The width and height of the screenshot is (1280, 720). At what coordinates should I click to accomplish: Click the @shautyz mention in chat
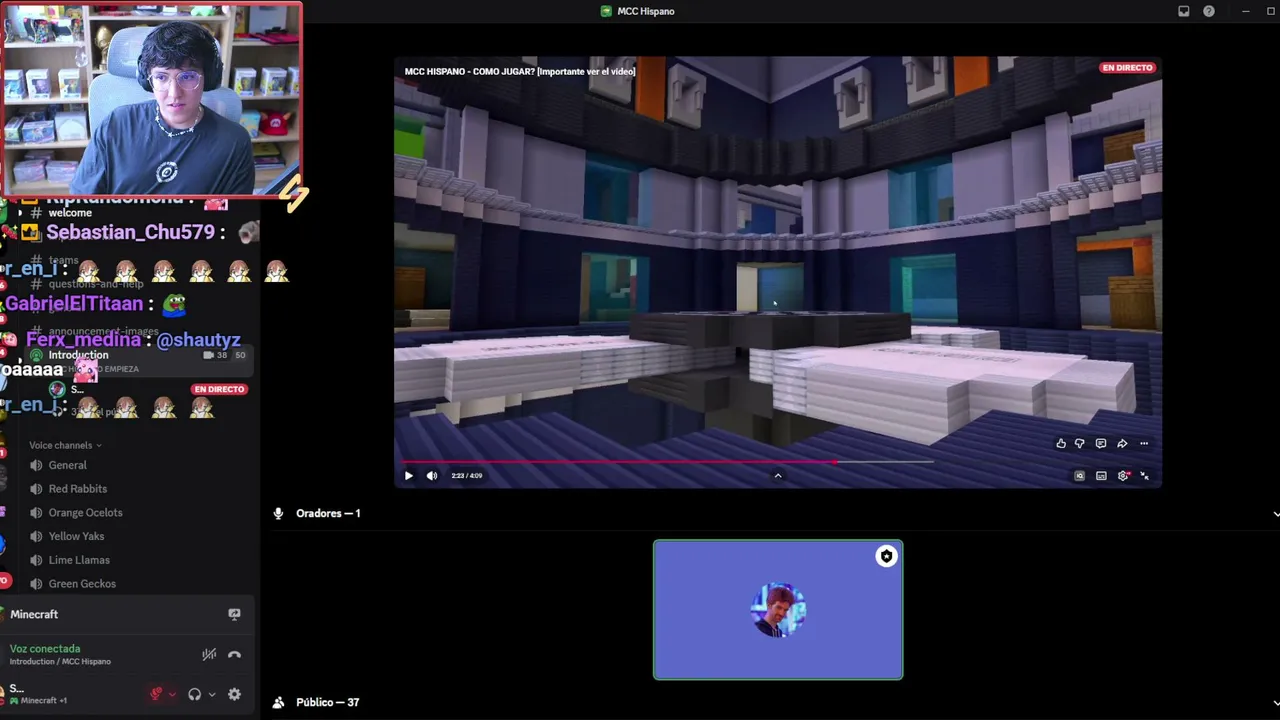[x=198, y=340]
